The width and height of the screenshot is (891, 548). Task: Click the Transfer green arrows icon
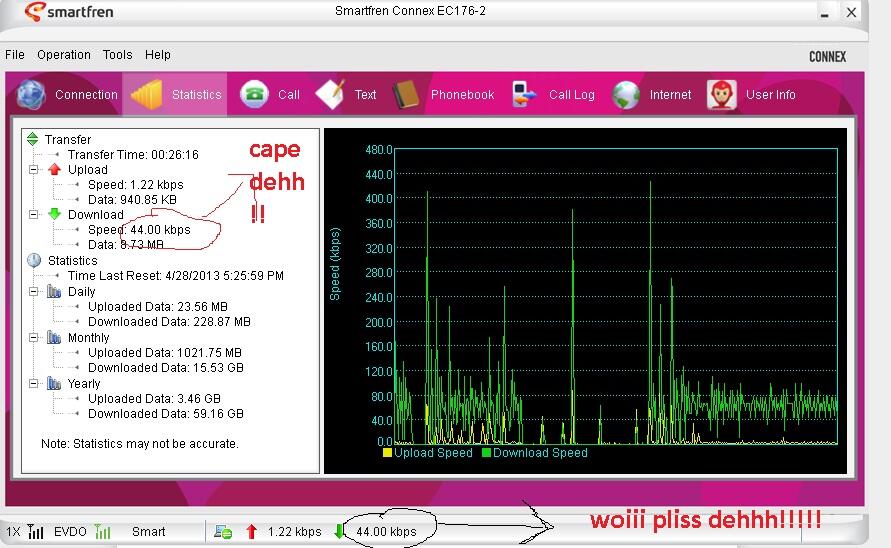point(32,139)
